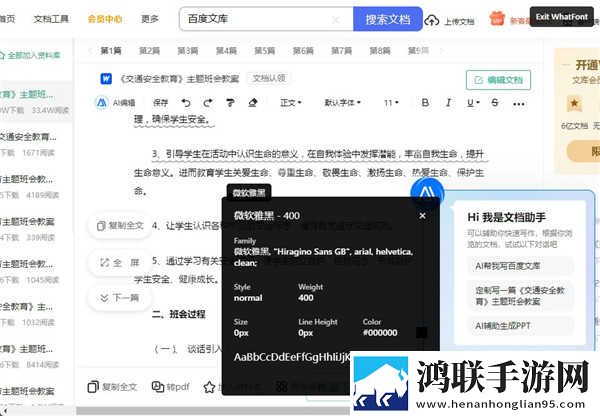This screenshot has height=416, width=600.
Task: Click the 保存 save button
Action: point(160,103)
